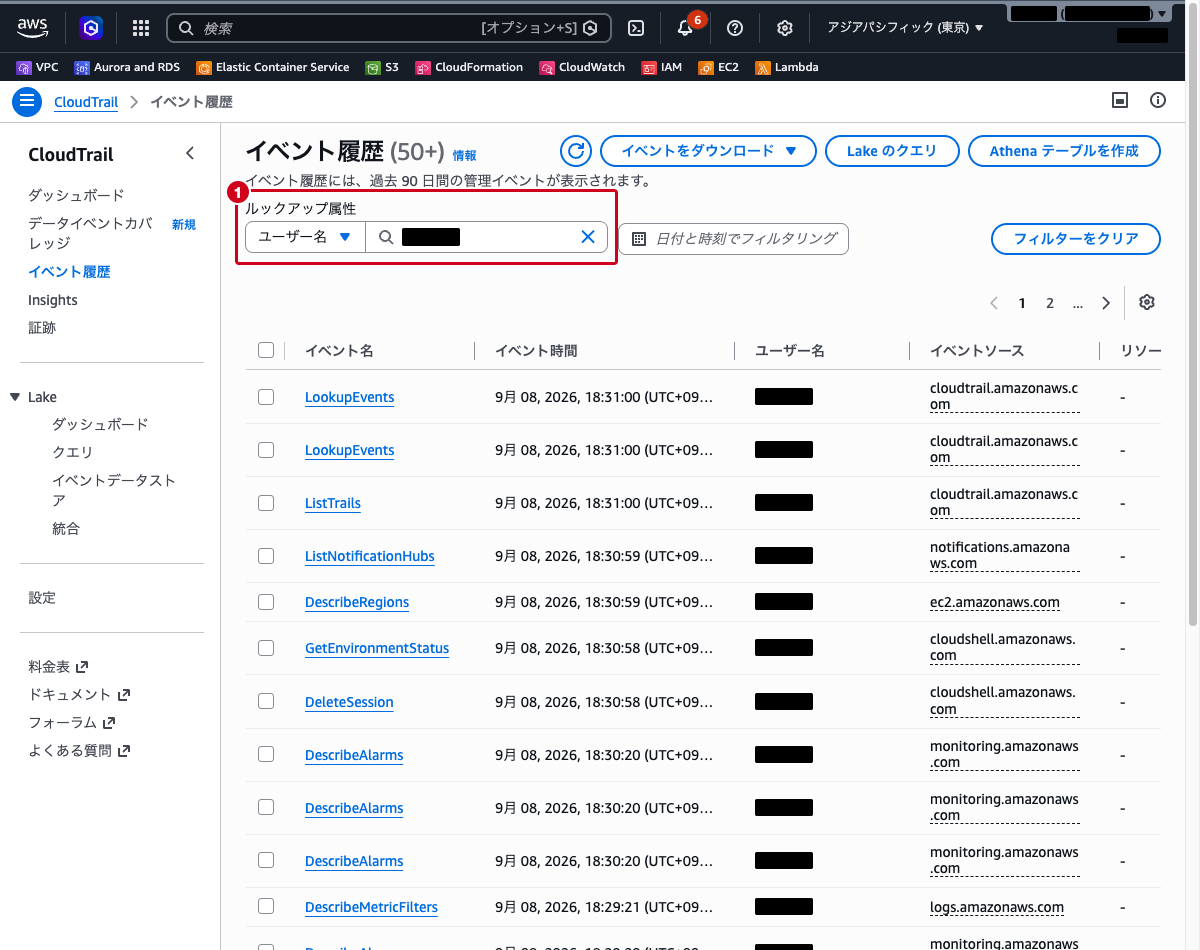Open 統合 under Lake
The height and width of the screenshot is (950, 1200).
(66, 528)
